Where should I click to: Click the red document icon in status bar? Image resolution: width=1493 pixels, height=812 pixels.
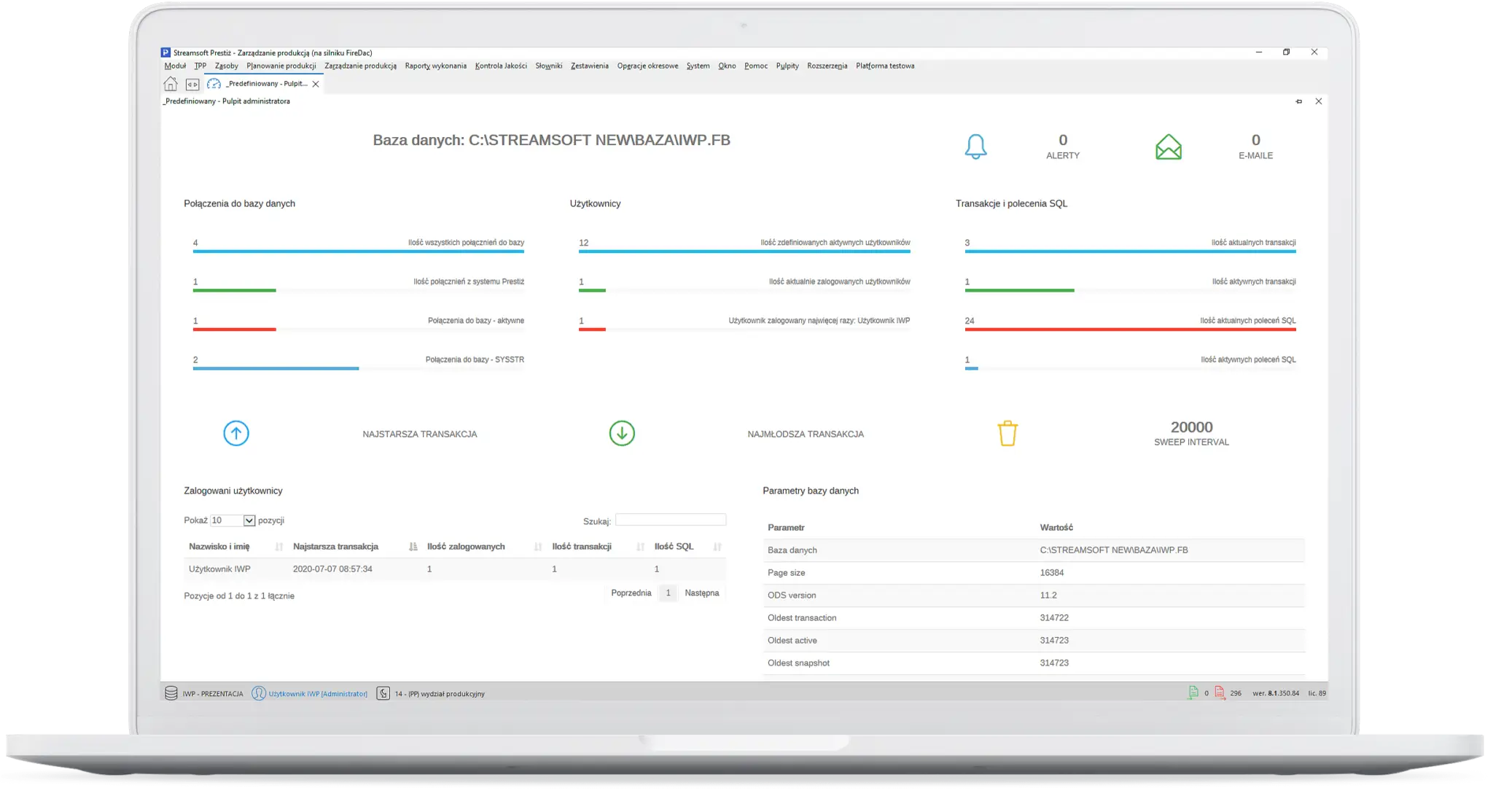(x=1219, y=693)
